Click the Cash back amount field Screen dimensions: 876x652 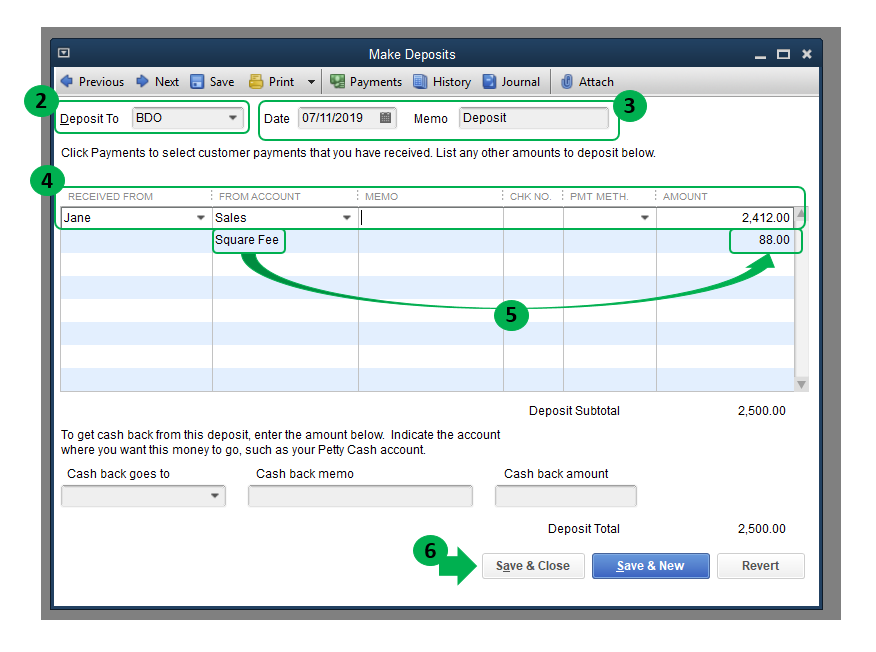click(565, 496)
